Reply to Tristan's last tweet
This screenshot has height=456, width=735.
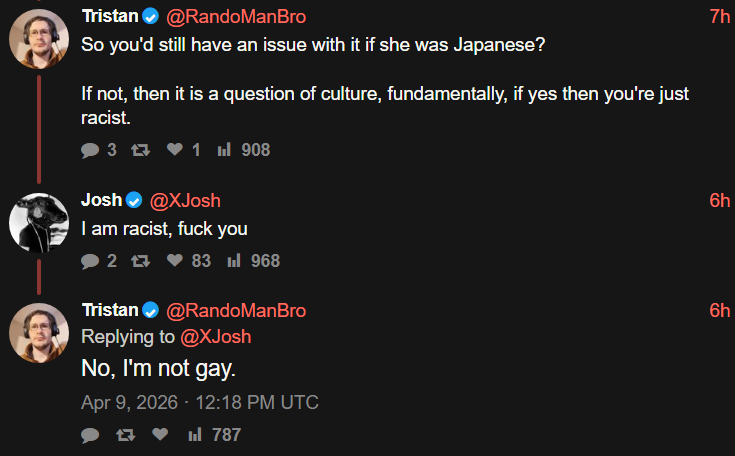tap(90, 435)
